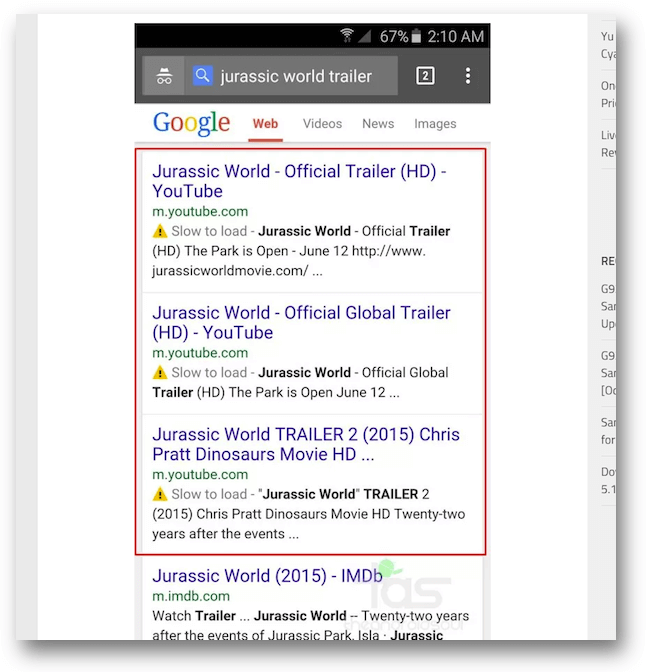Tap the blue search magnifier icon

202,76
